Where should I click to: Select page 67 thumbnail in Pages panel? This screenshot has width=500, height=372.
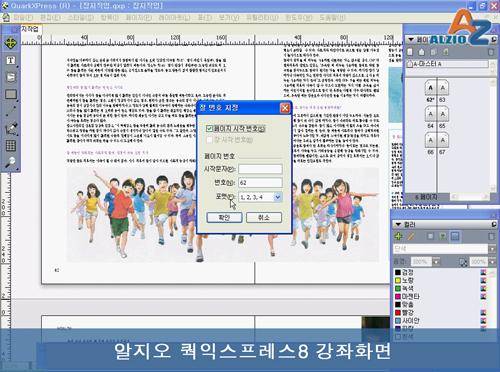click(x=443, y=140)
